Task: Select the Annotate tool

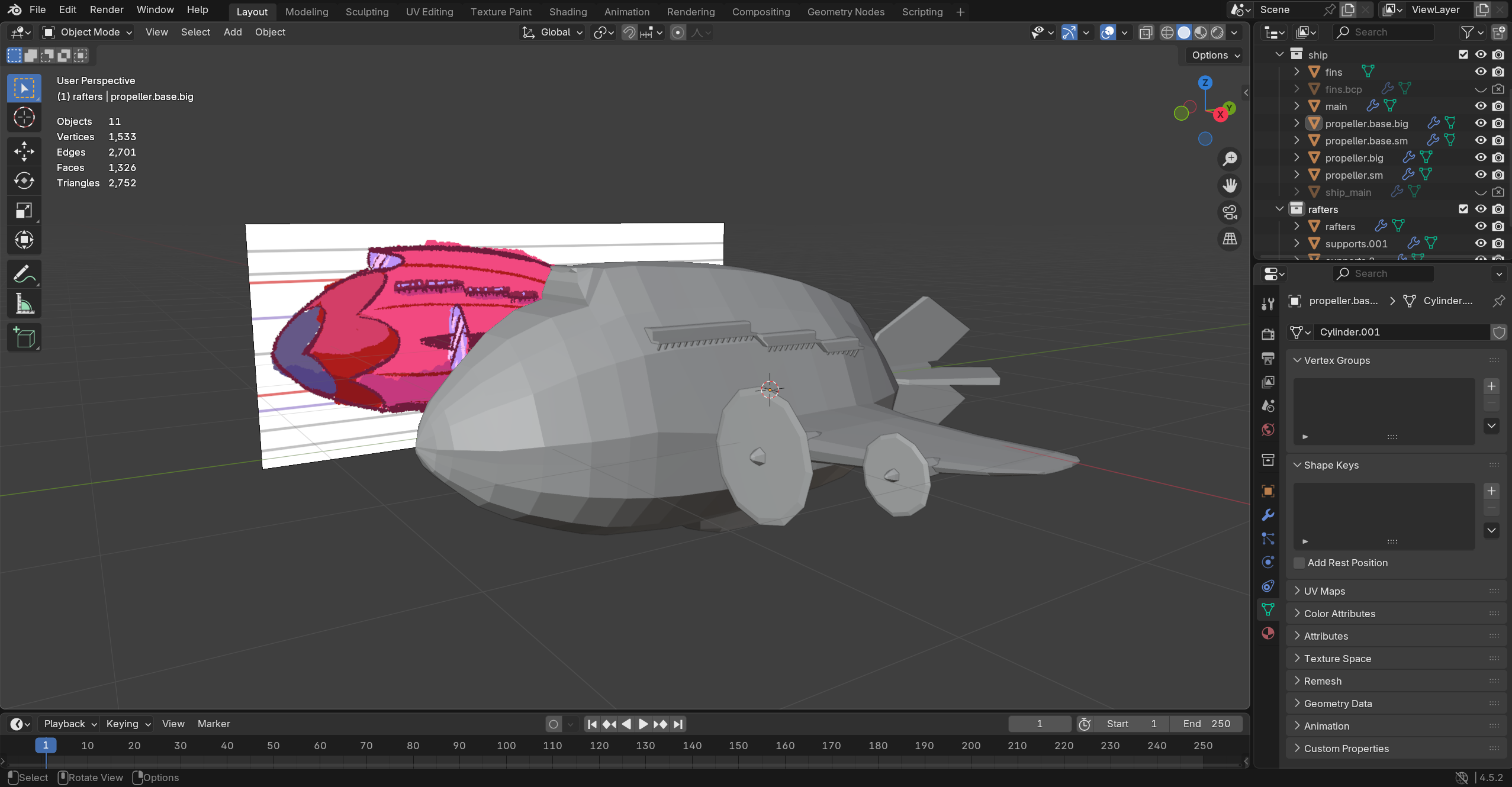Action: (24, 274)
